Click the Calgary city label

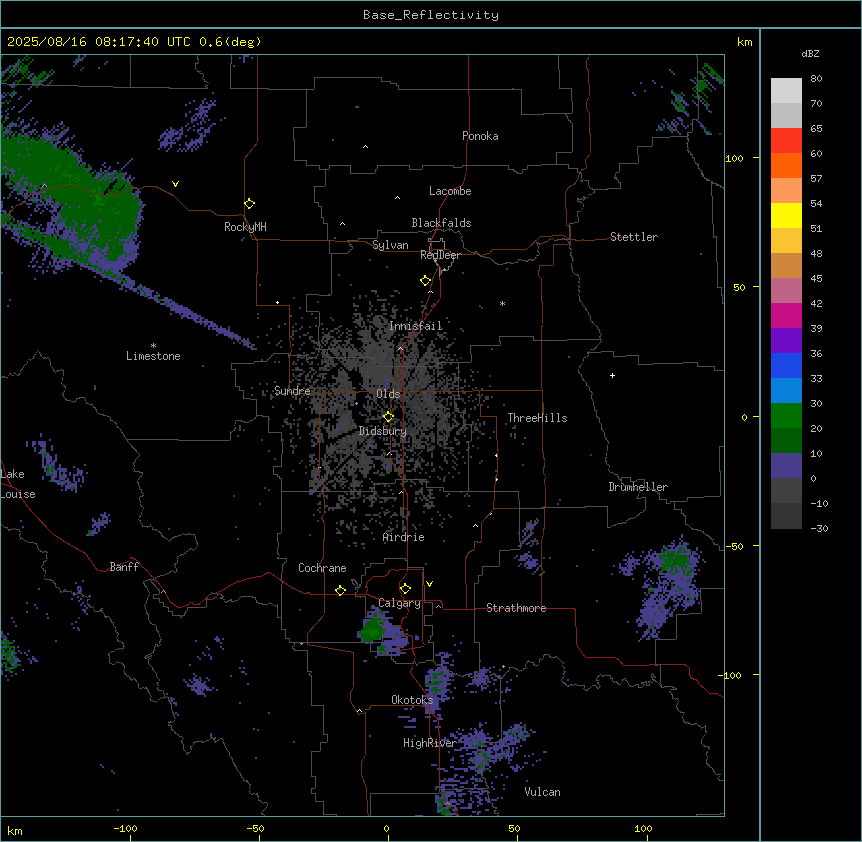pos(399,603)
